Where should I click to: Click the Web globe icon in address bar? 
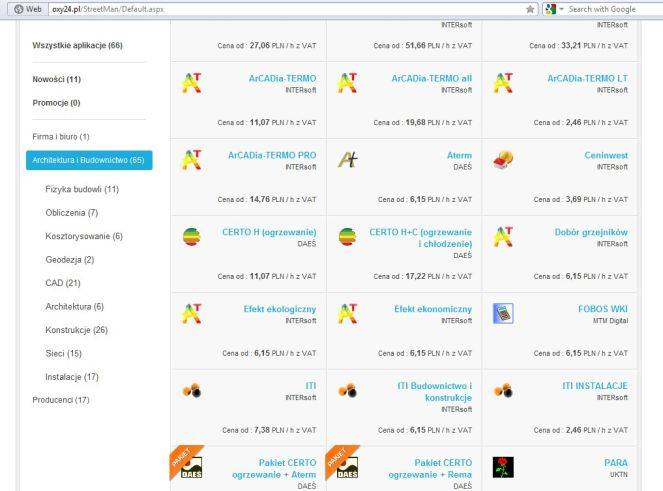point(19,9)
